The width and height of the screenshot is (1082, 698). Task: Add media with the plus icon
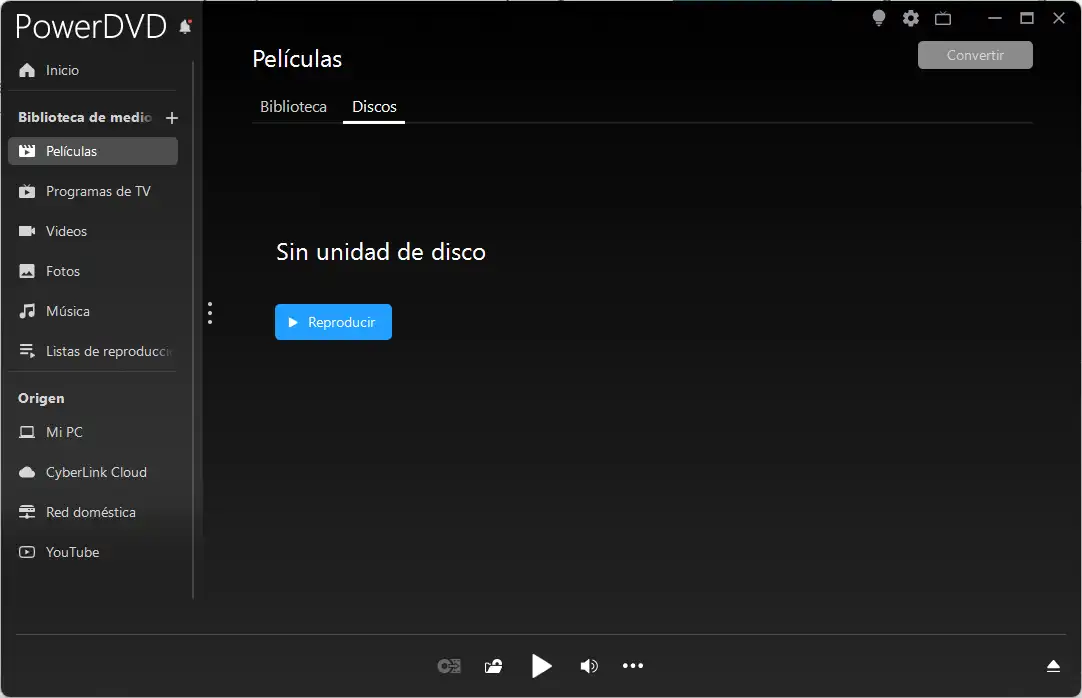[172, 118]
